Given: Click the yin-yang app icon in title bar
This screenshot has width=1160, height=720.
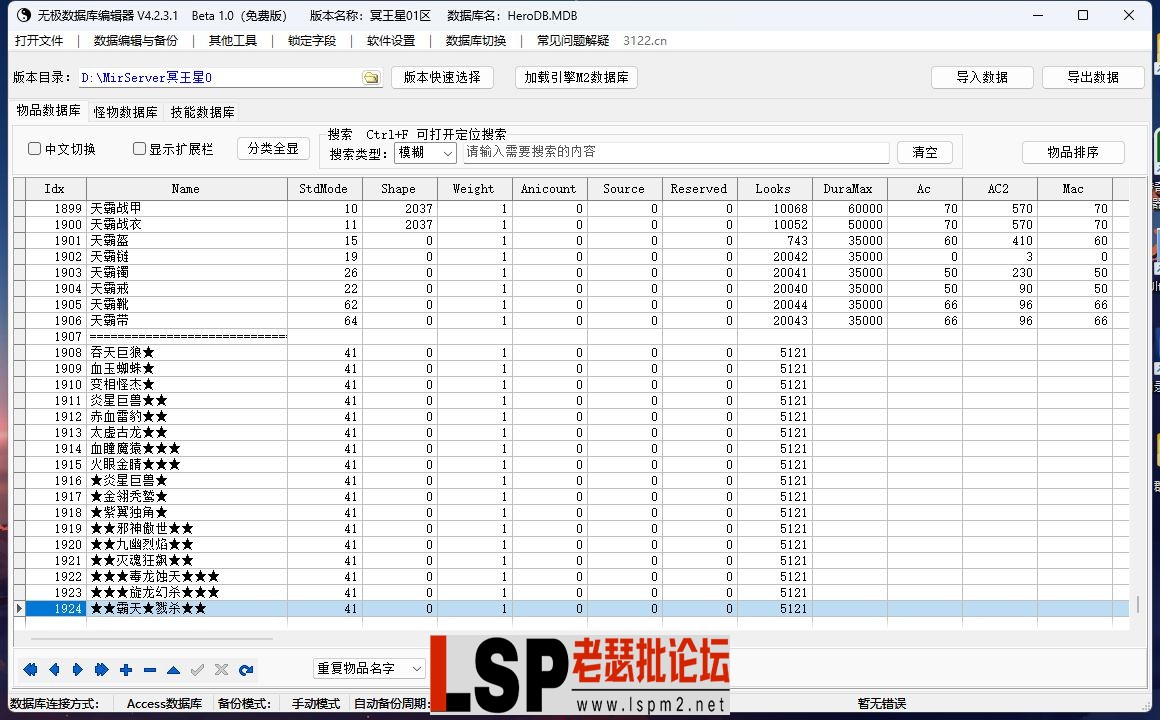Looking at the screenshot, I should (x=23, y=15).
